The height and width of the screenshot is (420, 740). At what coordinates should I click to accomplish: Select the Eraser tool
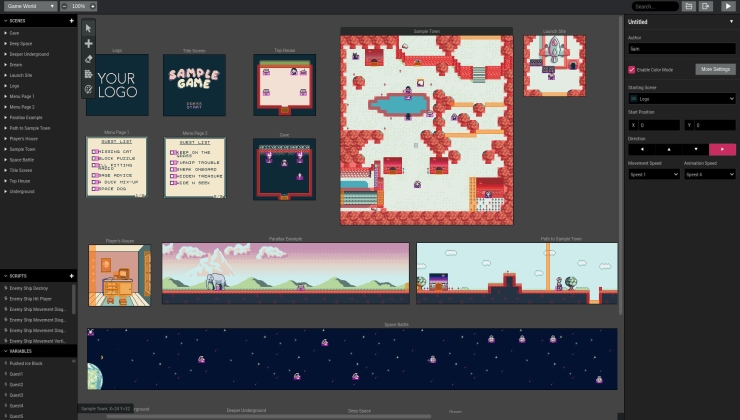(88, 59)
